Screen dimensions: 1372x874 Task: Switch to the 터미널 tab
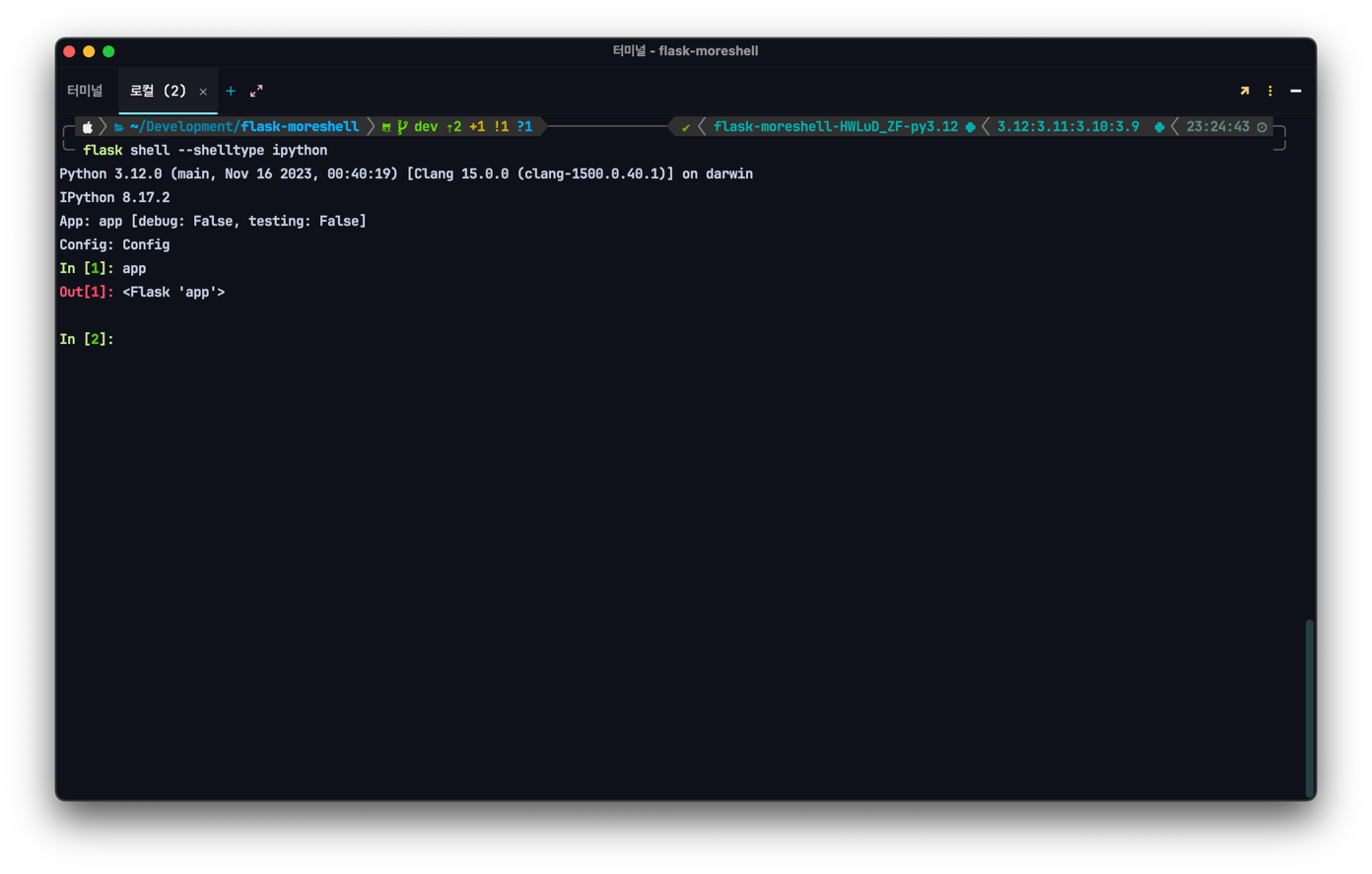click(x=85, y=91)
